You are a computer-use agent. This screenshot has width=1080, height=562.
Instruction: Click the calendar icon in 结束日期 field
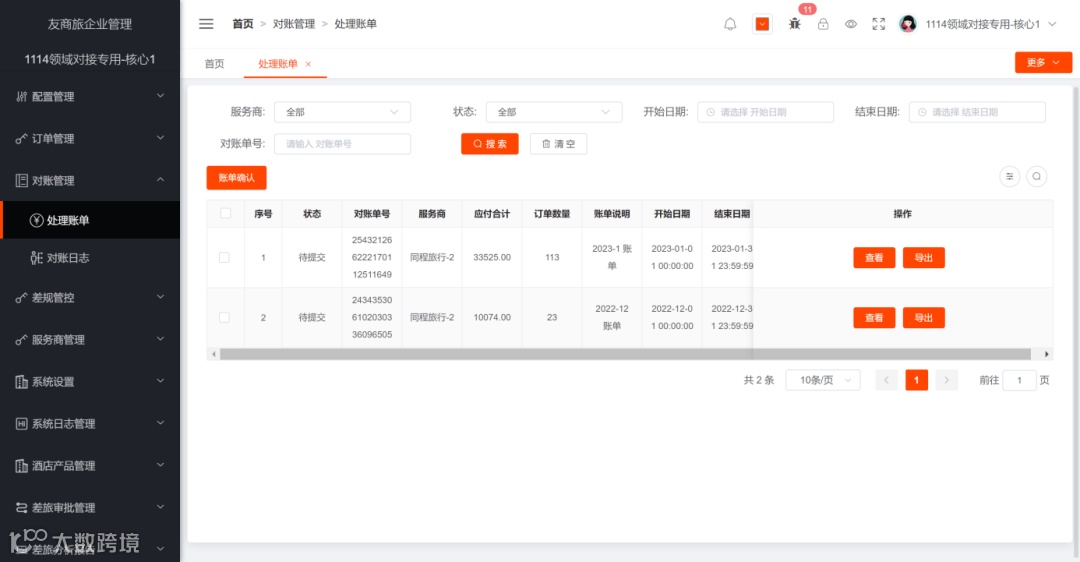[922, 112]
